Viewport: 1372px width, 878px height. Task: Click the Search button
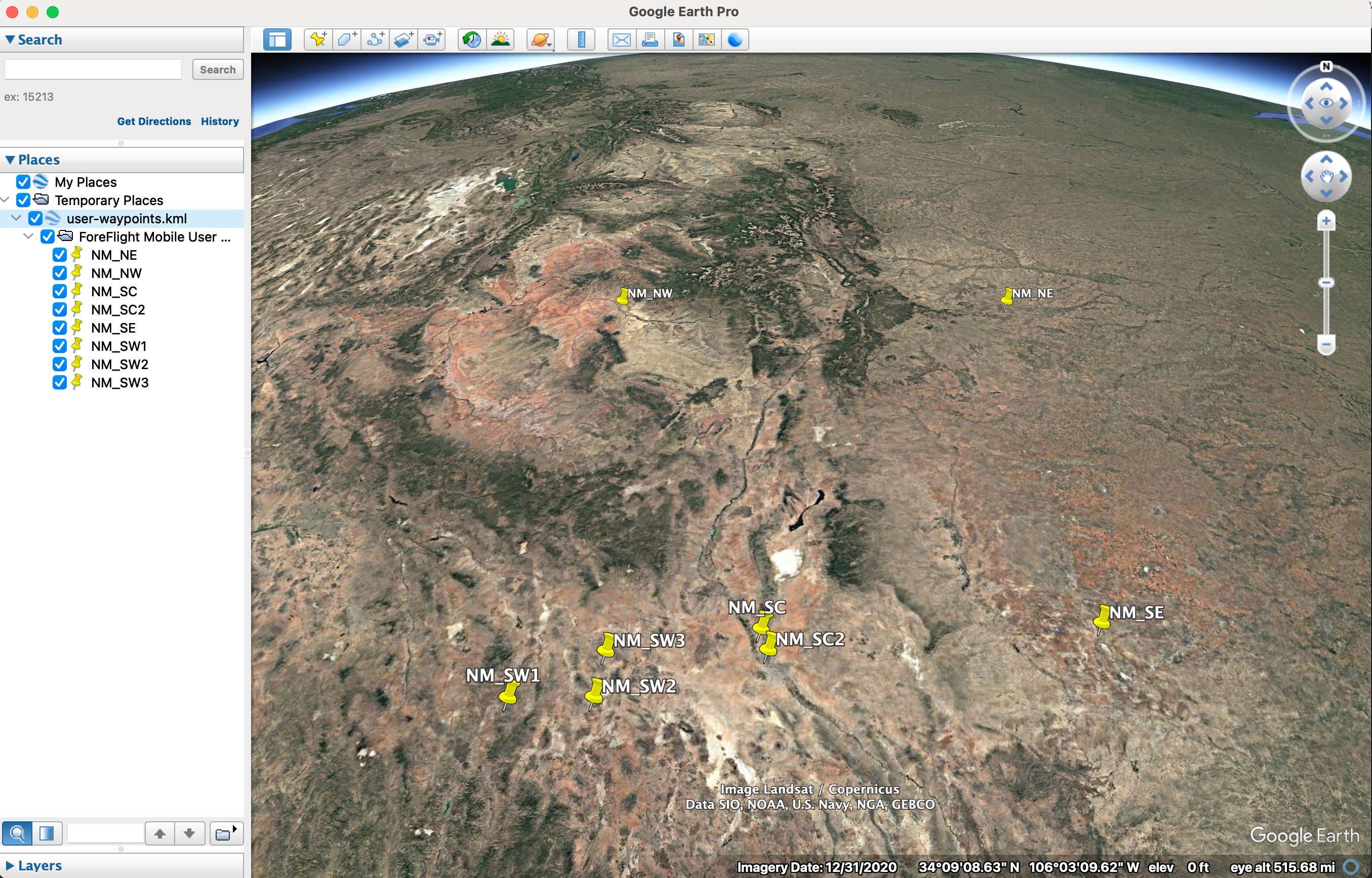click(218, 69)
